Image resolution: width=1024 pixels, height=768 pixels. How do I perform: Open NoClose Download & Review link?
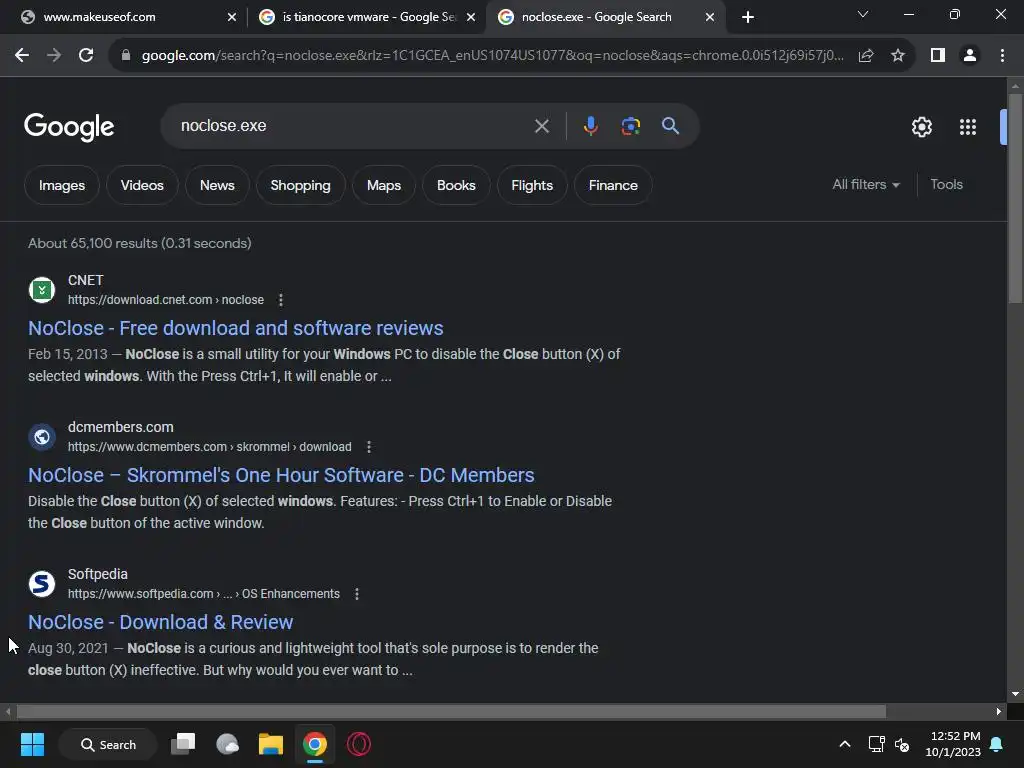161,622
